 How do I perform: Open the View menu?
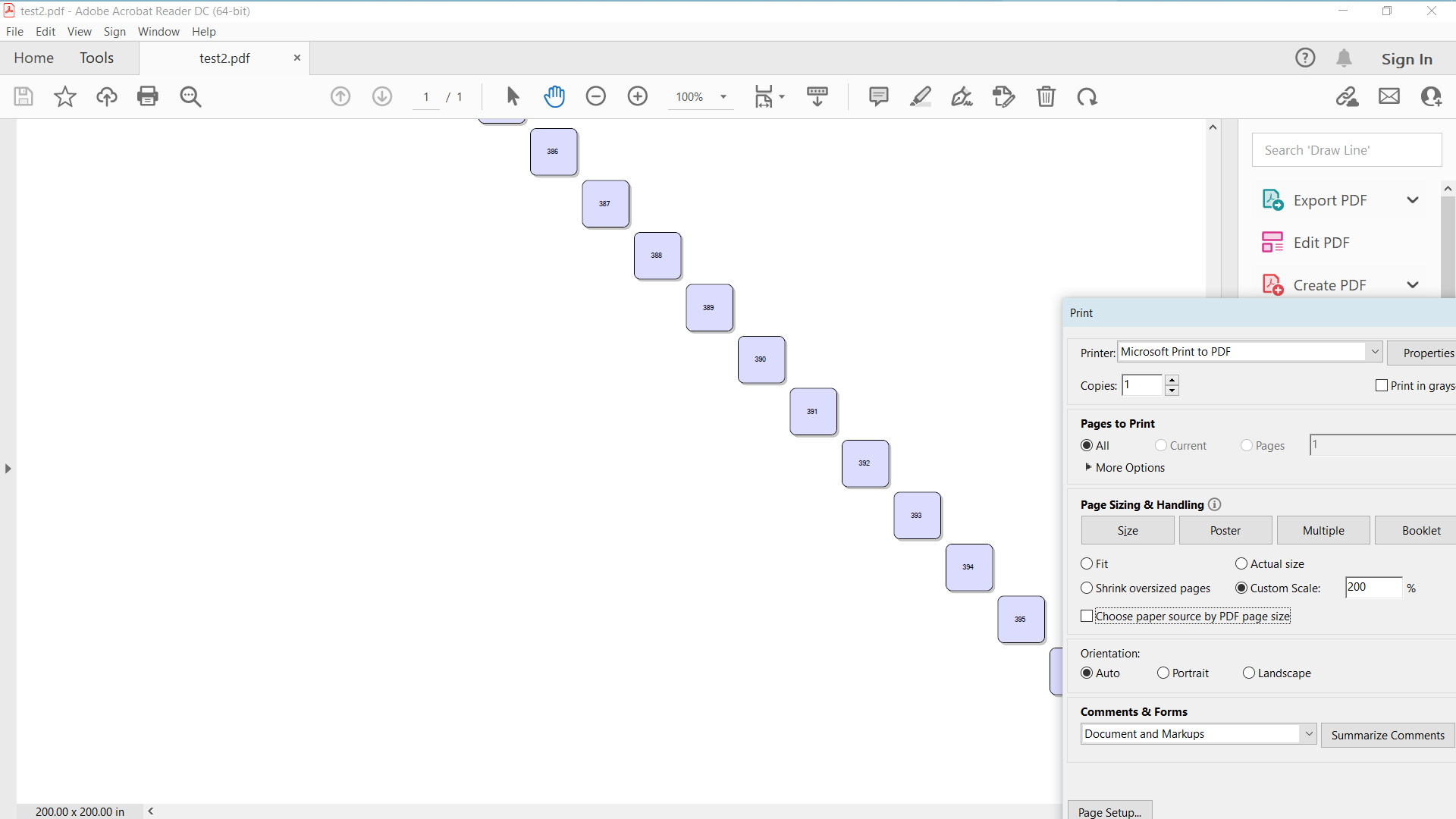79,31
